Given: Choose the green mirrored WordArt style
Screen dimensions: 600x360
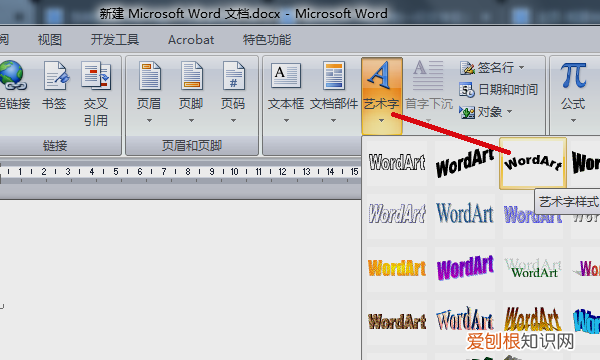Looking at the screenshot, I should pyautogui.click(x=533, y=269).
